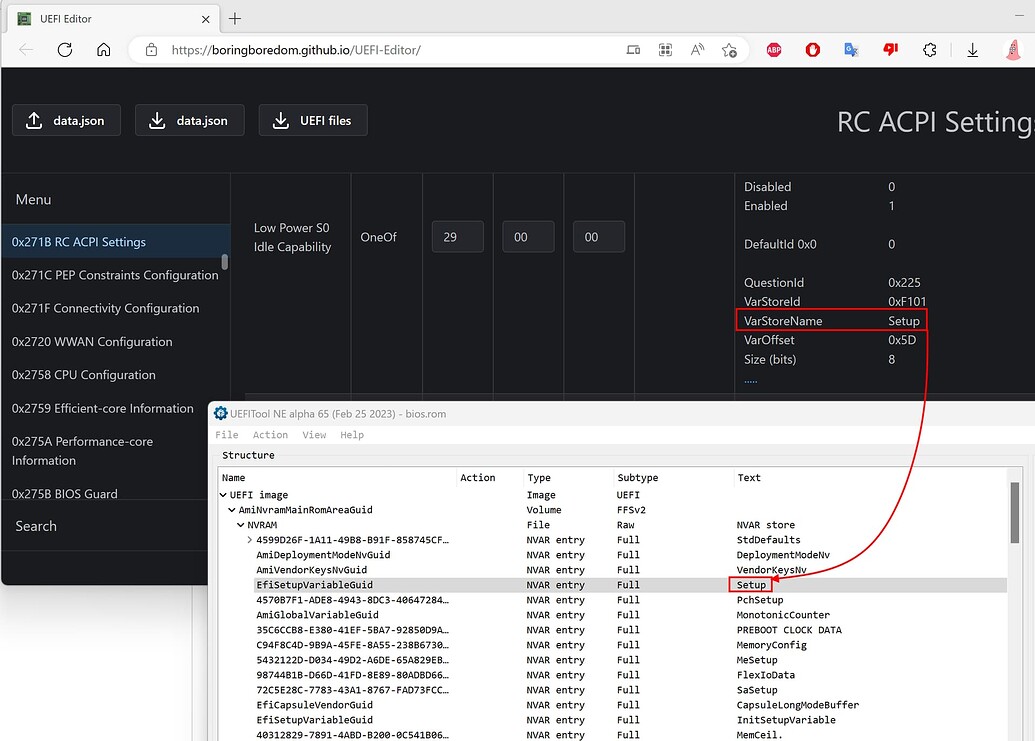The height and width of the screenshot is (741, 1035).
Task: Click the upload data.json button
Action: point(66,121)
